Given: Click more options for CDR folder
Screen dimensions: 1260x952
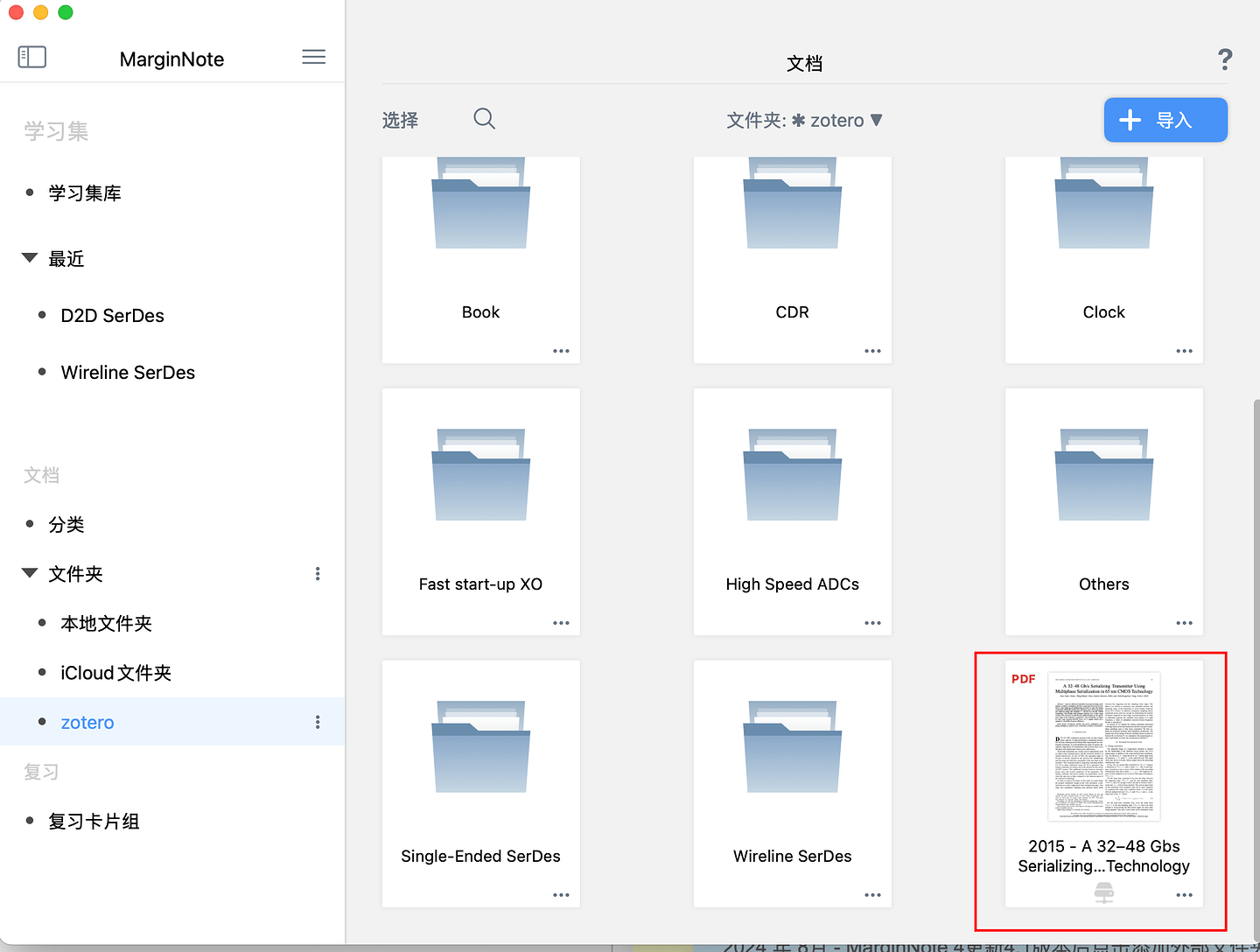Looking at the screenshot, I should click(872, 351).
